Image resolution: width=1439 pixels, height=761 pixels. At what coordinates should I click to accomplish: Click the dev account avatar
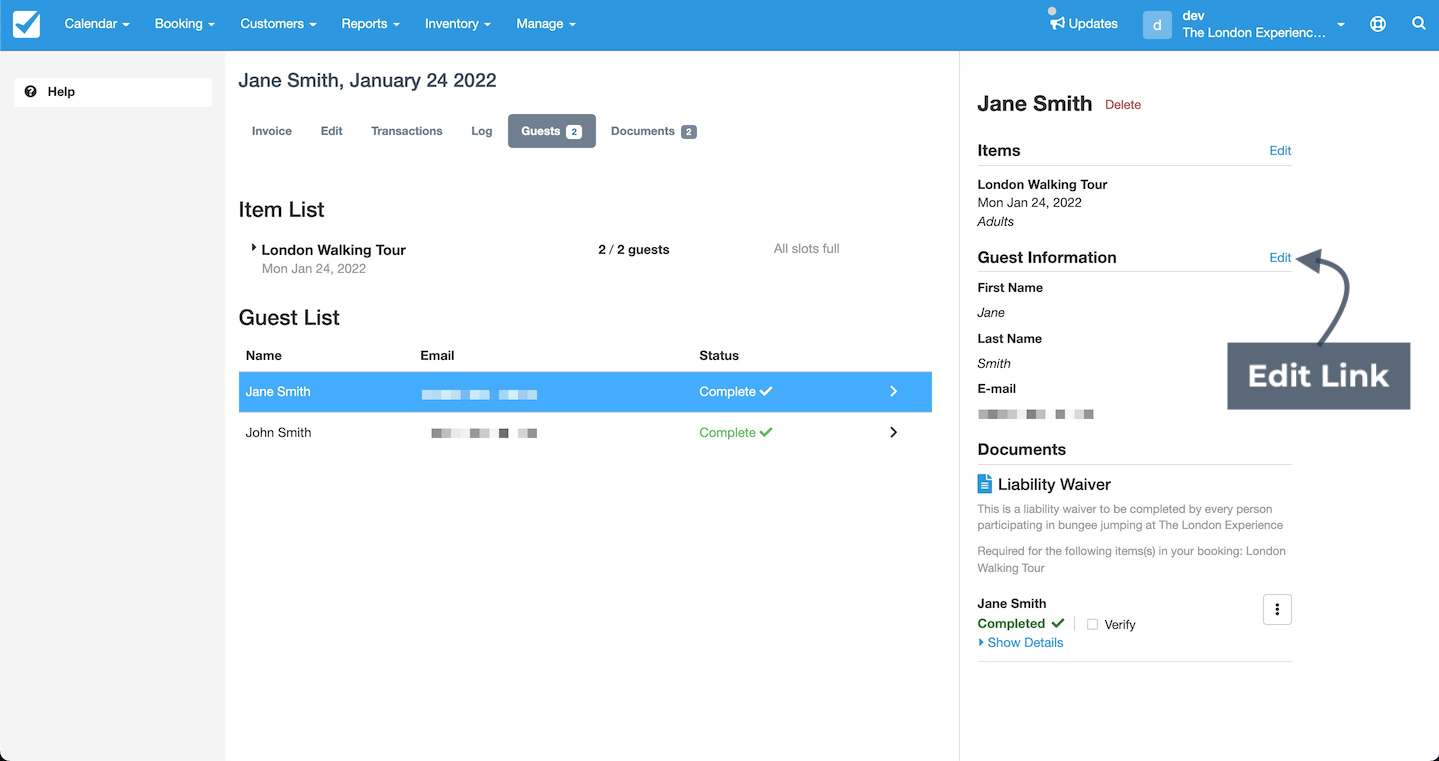[x=1157, y=25]
